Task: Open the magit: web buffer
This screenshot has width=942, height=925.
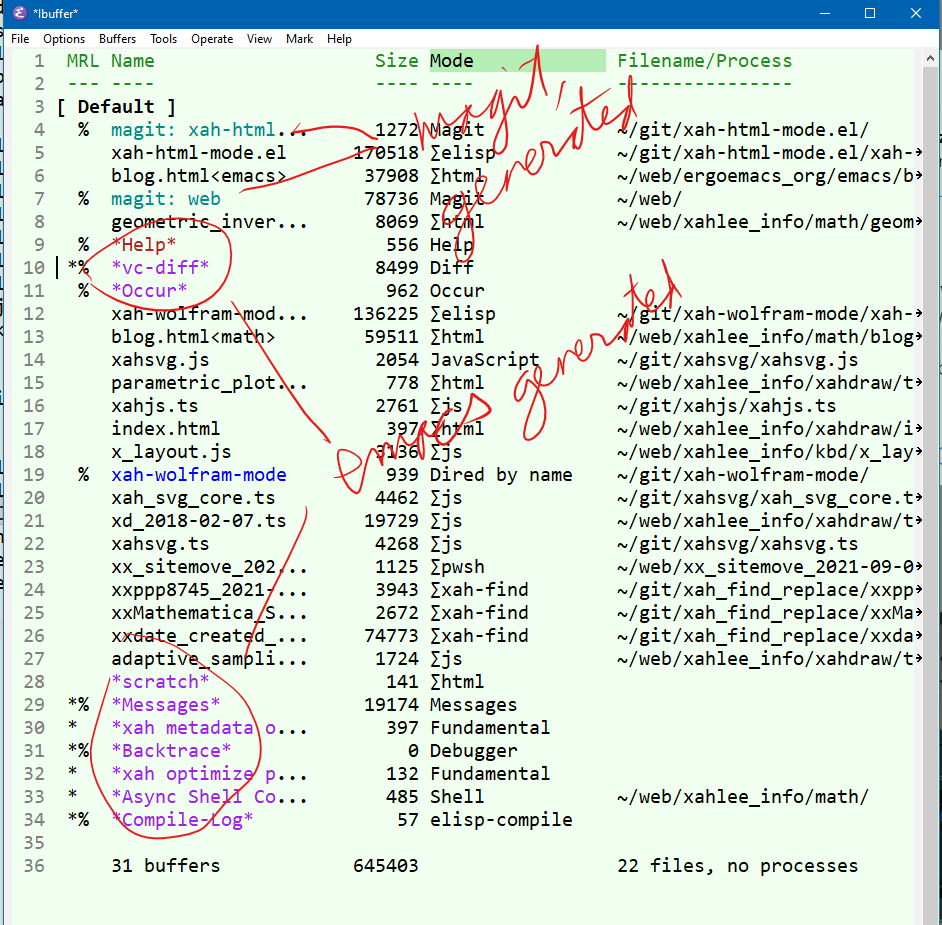Action: tap(166, 199)
